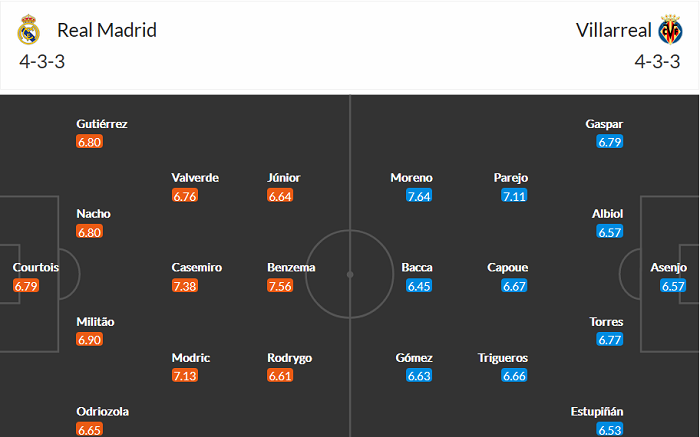The width and height of the screenshot is (700, 437).
Task: Select Gutiérrez at left back
Action: (x=102, y=124)
